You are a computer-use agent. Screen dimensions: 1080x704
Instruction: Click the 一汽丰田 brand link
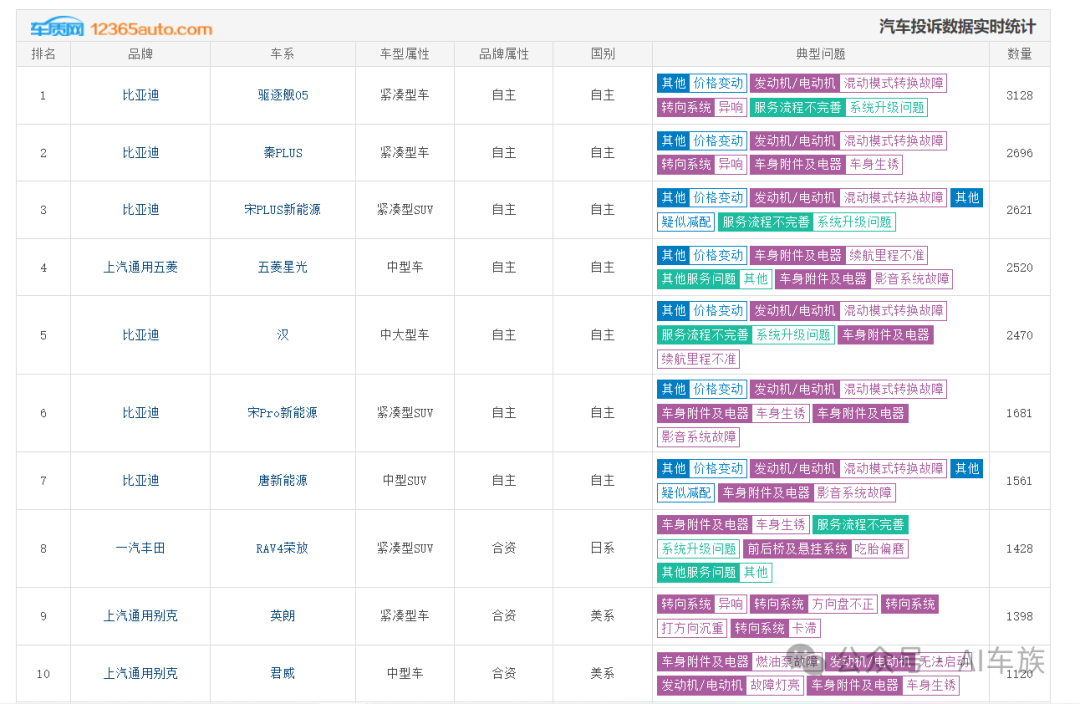point(141,548)
